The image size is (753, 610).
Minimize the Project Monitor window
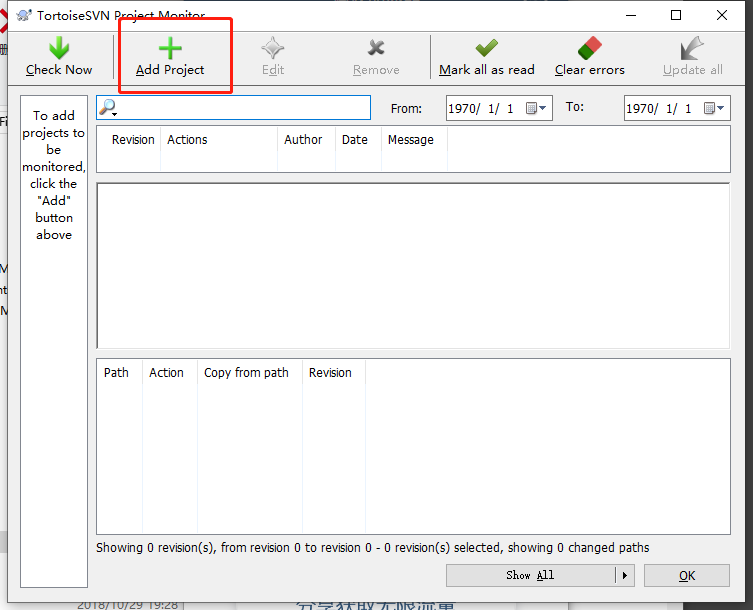click(631, 15)
